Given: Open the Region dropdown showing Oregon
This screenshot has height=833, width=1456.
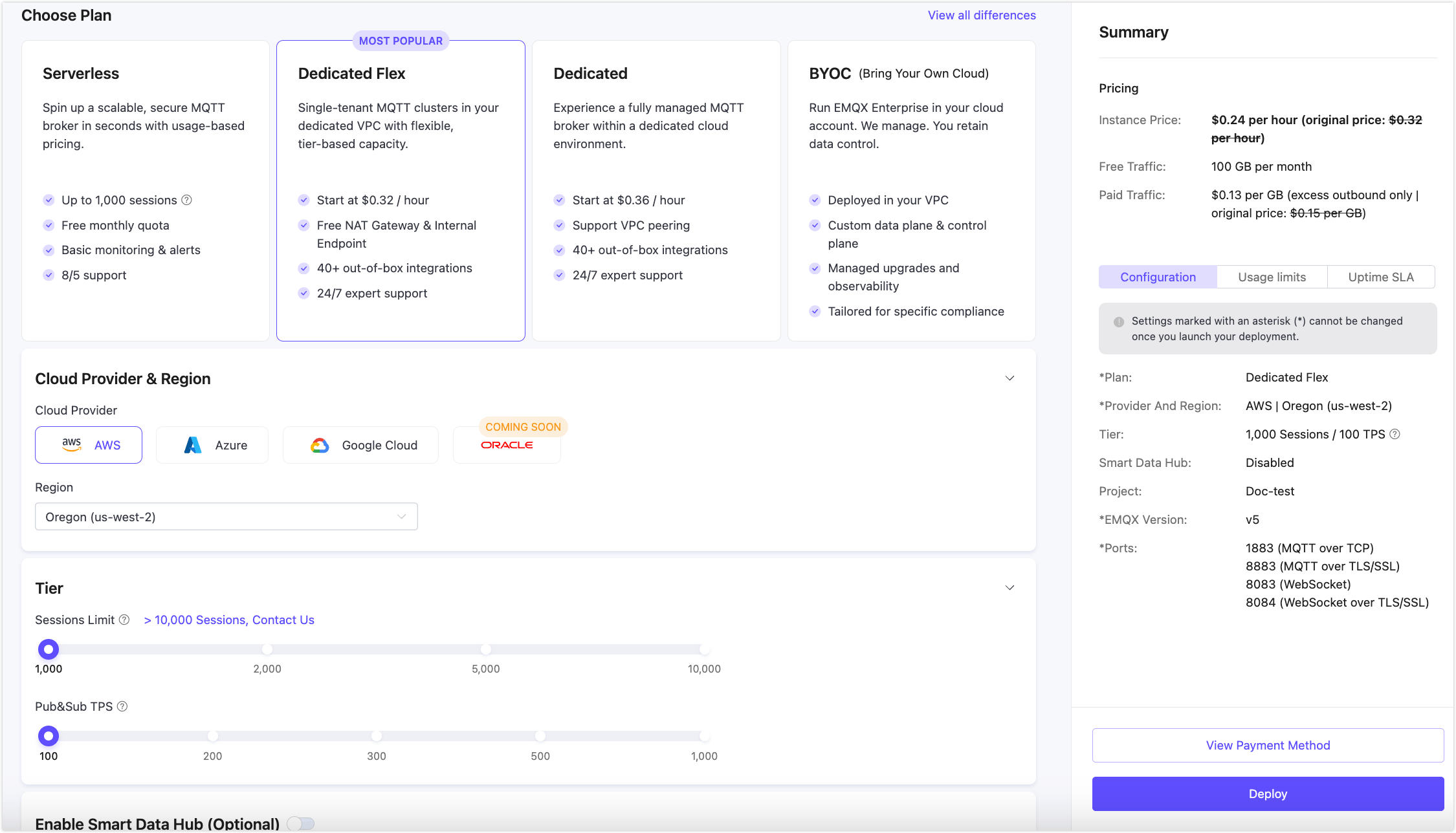Looking at the screenshot, I should 226,517.
